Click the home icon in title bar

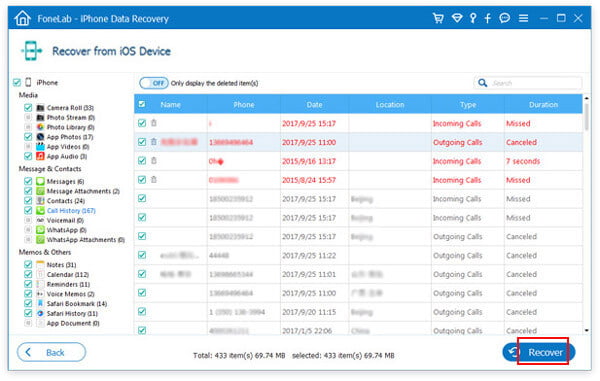(x=23, y=18)
